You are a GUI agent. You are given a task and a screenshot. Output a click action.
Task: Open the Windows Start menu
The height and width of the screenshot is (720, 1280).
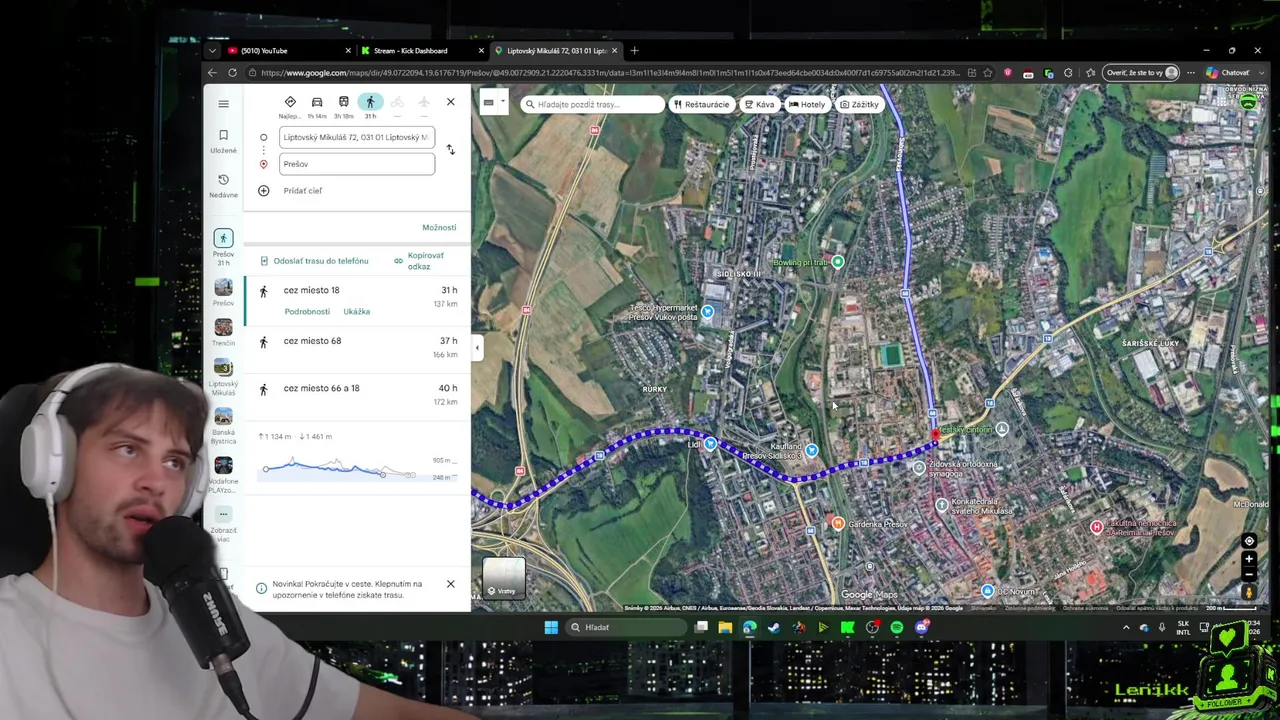[551, 628]
